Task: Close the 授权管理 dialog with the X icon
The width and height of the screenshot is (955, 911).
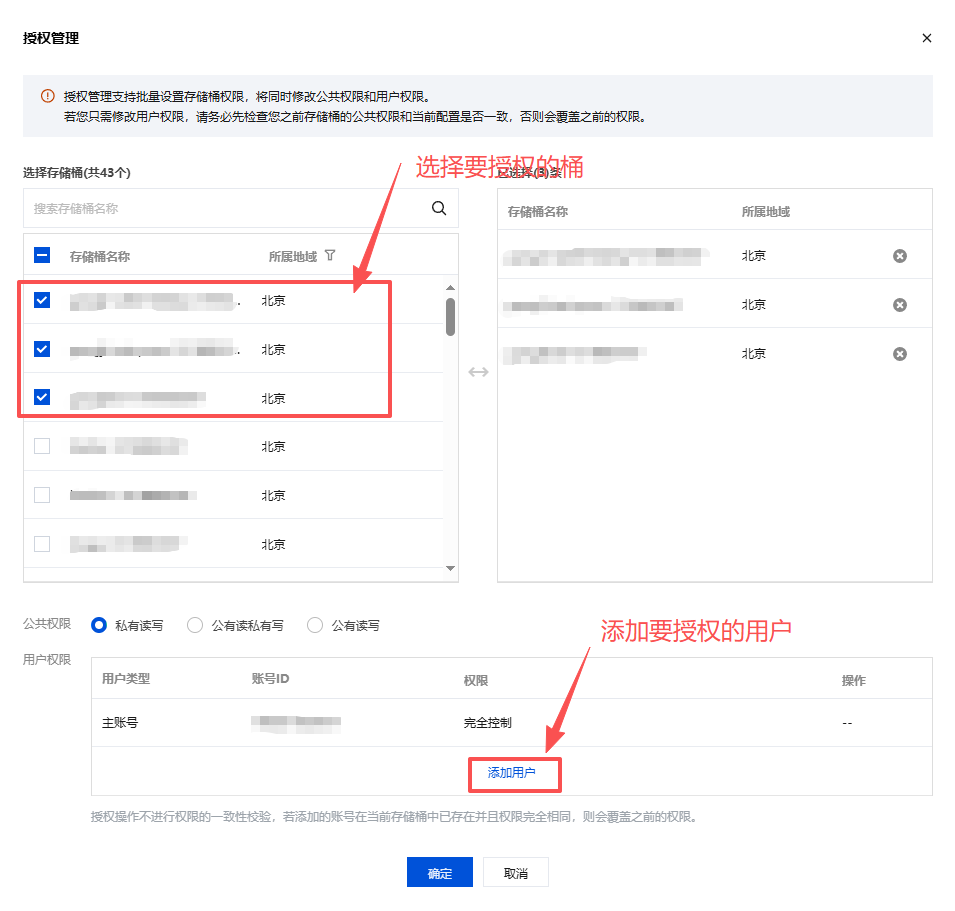Action: [x=926, y=38]
